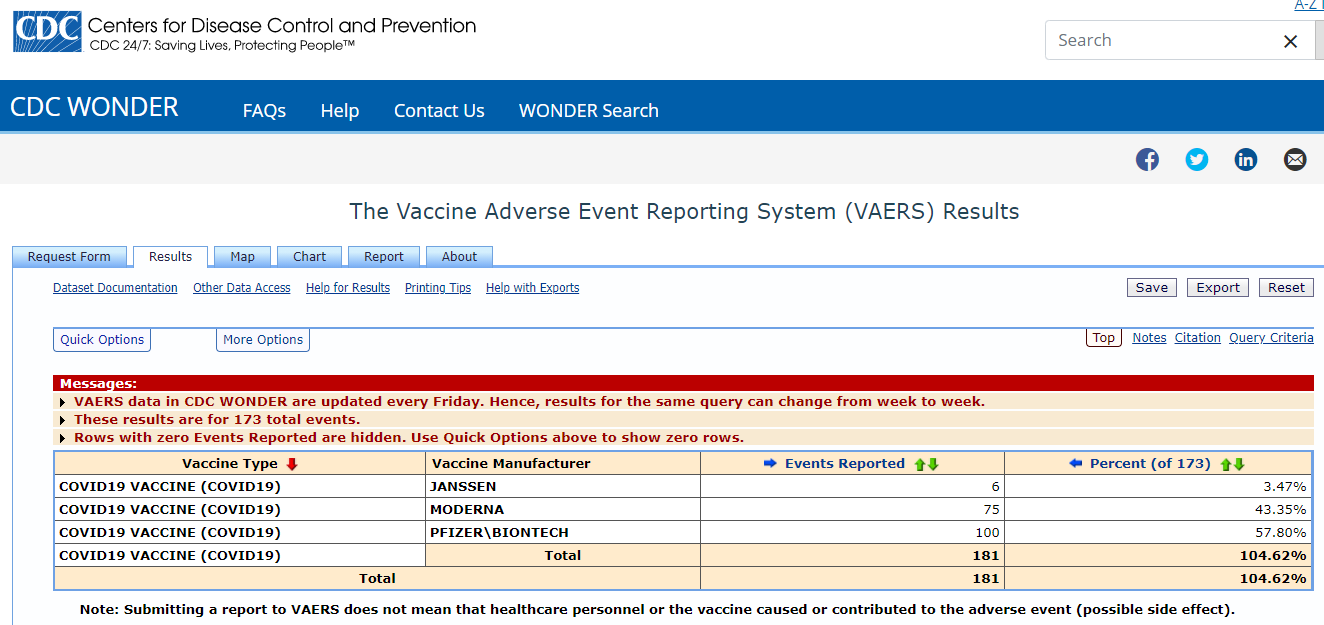Screen dimensions: 1324x625
Task: Click the events value 6 for Janssen
Action: pos(995,487)
